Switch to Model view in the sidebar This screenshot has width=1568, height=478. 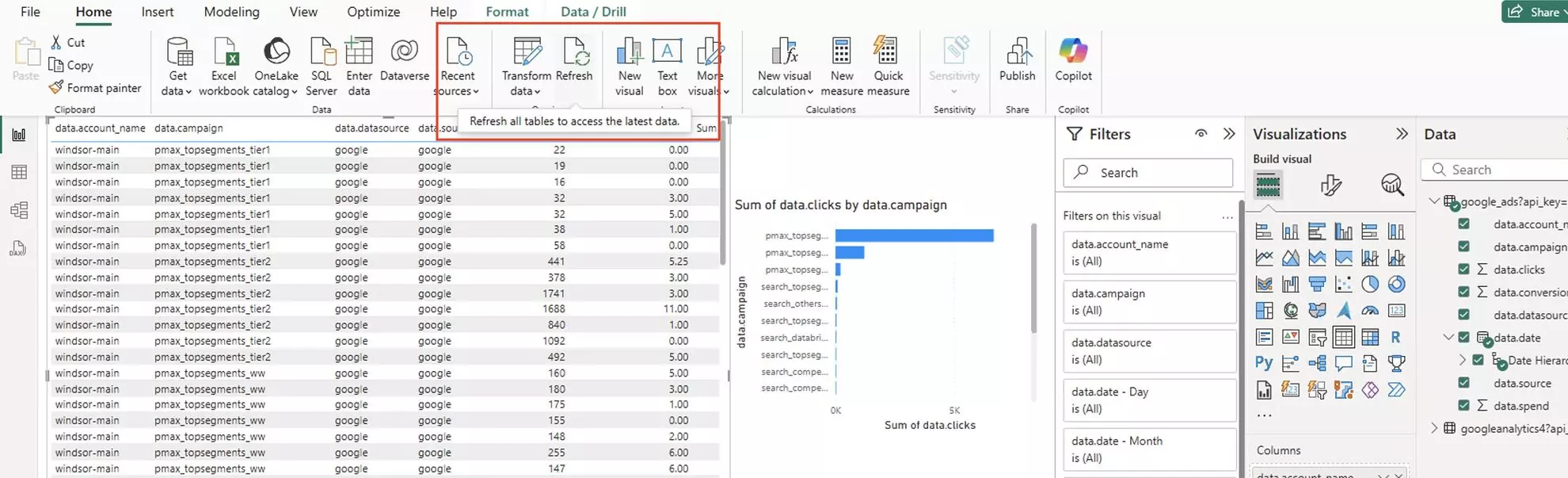pyautogui.click(x=19, y=210)
